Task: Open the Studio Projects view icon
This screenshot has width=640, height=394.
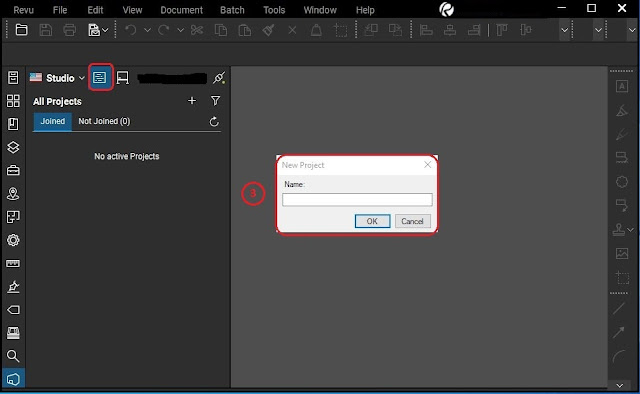Action: click(x=100, y=77)
